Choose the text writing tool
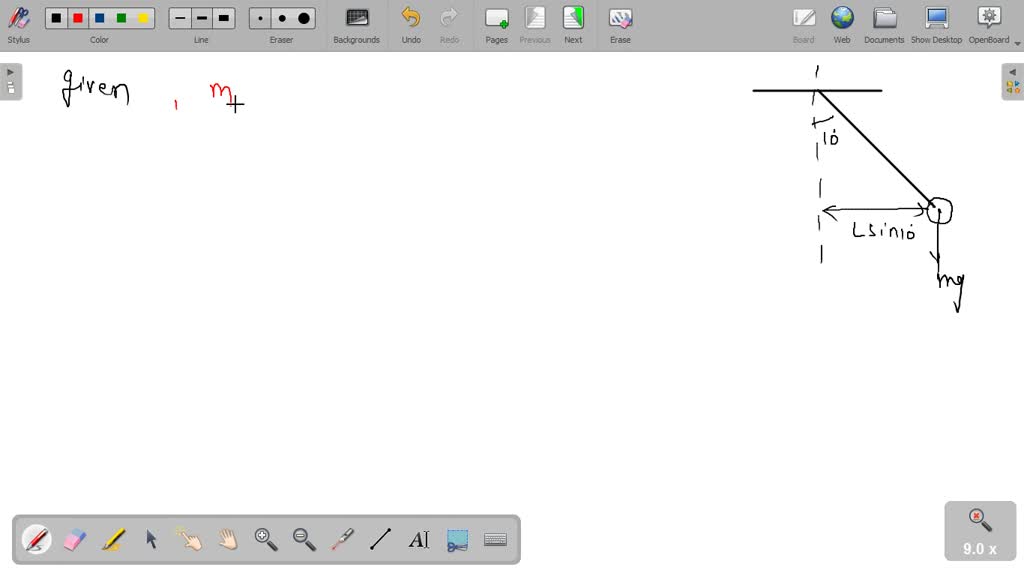Viewport: 1024px width, 576px height. click(x=419, y=540)
